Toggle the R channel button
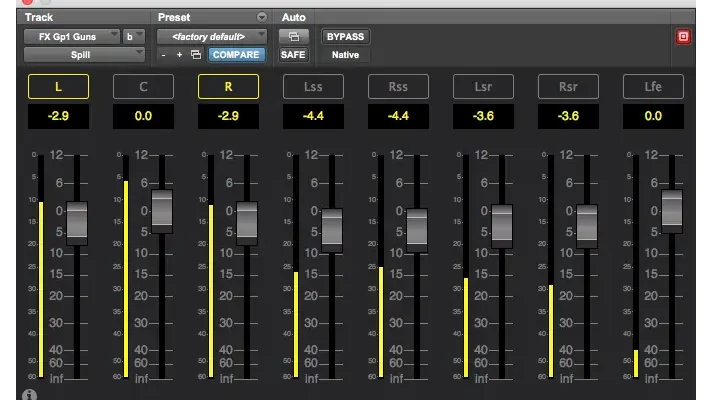Image resolution: width=712 pixels, height=400 pixels. click(x=228, y=87)
